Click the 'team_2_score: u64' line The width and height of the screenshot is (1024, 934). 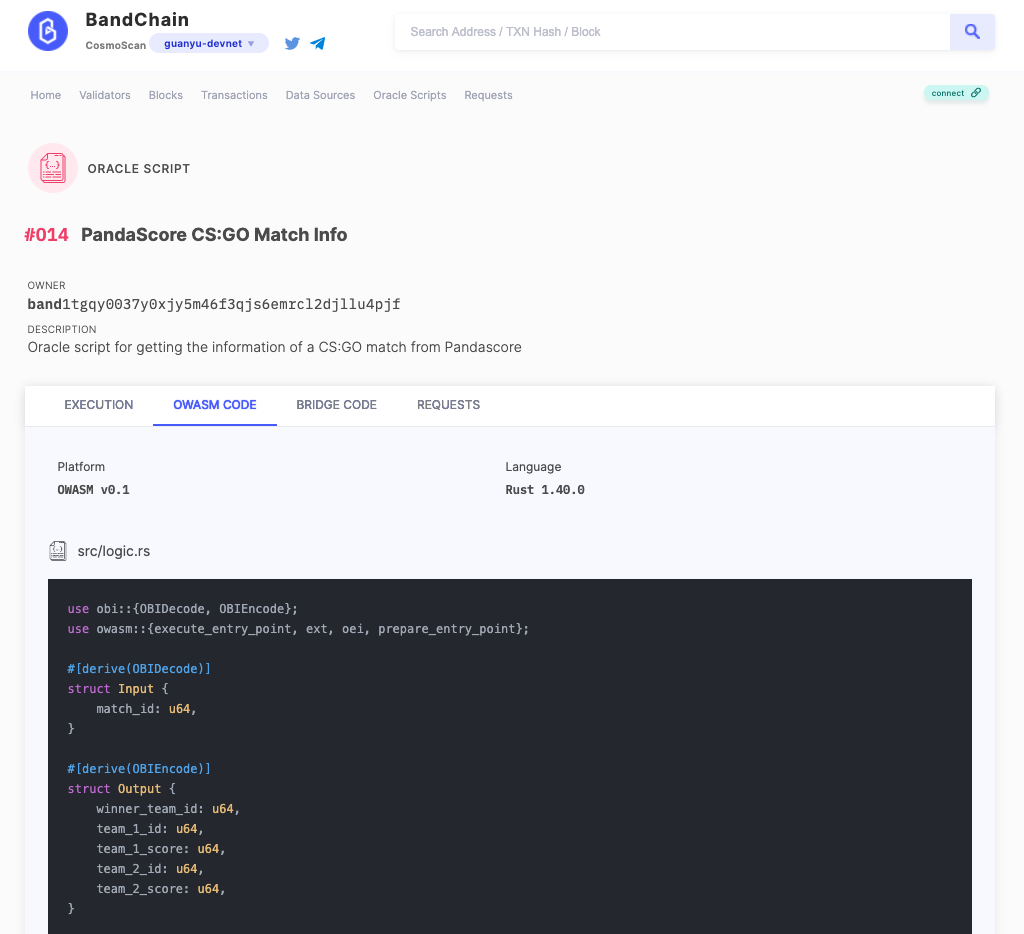tap(161, 889)
